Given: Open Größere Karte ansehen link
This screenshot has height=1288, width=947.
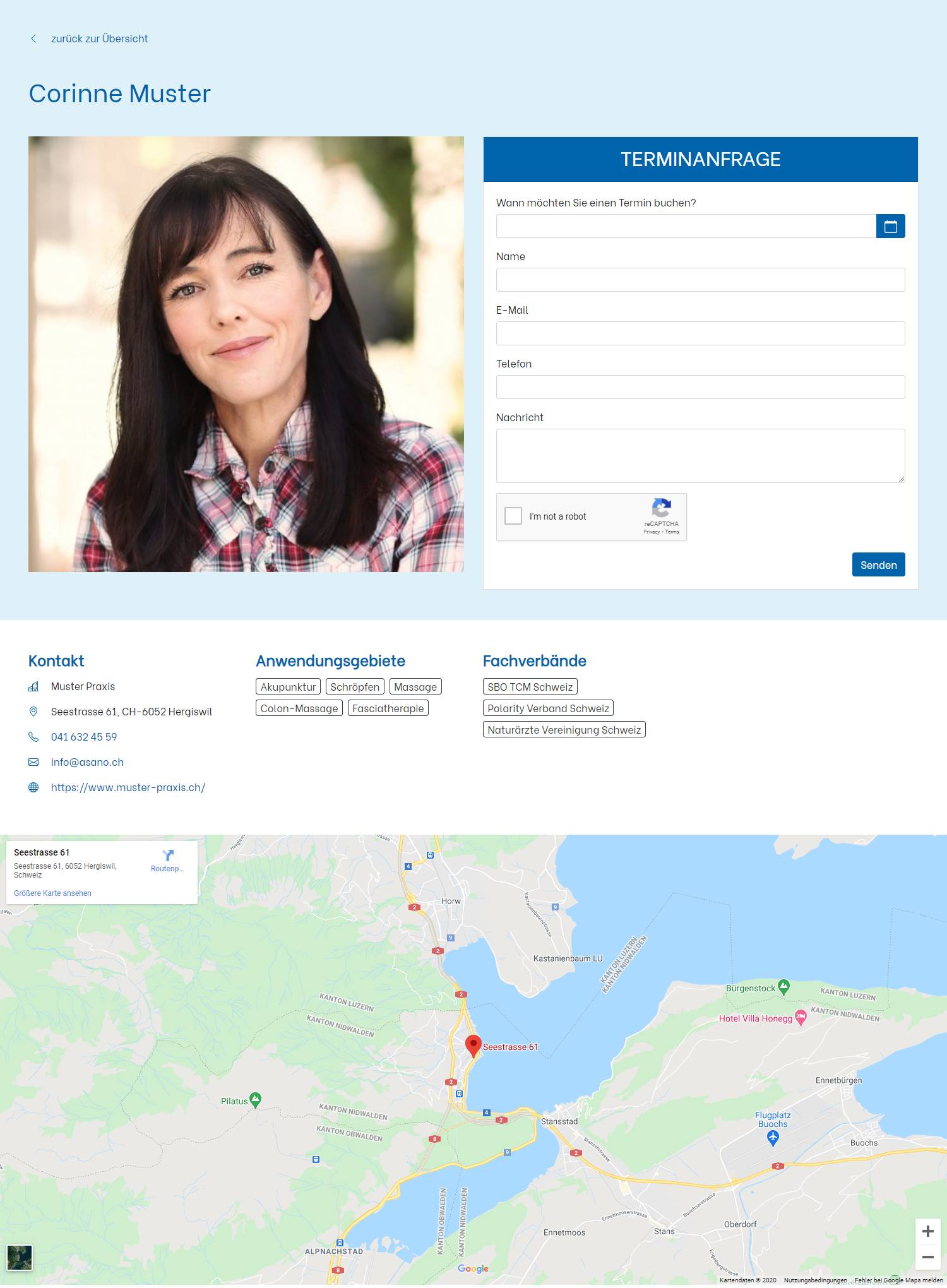Looking at the screenshot, I should coord(52,893).
